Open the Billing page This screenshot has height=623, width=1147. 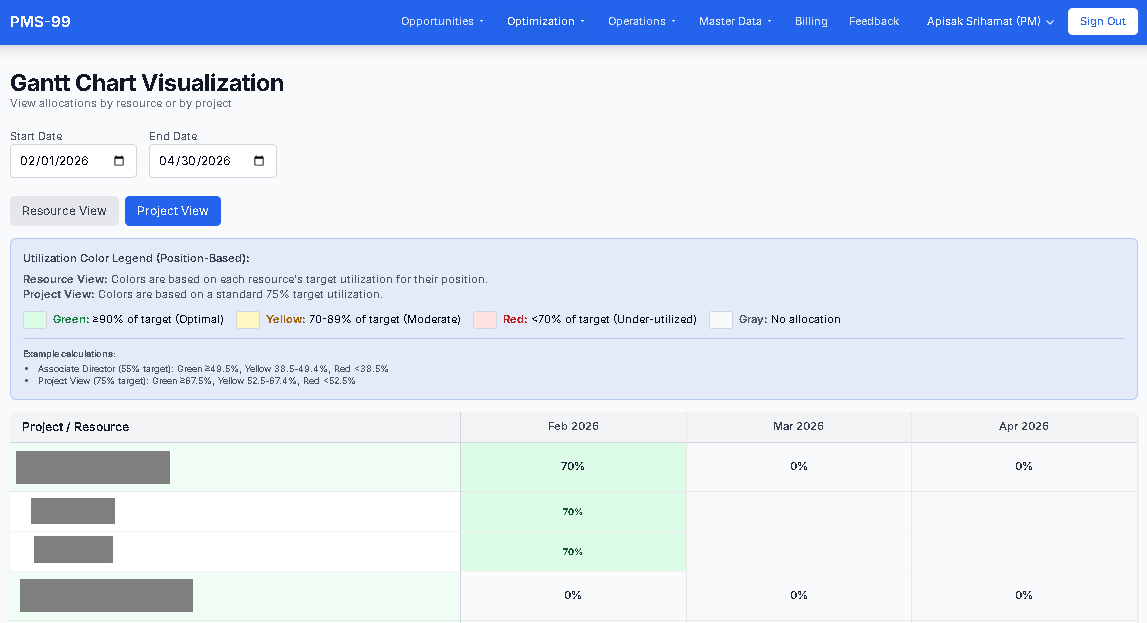tap(811, 21)
